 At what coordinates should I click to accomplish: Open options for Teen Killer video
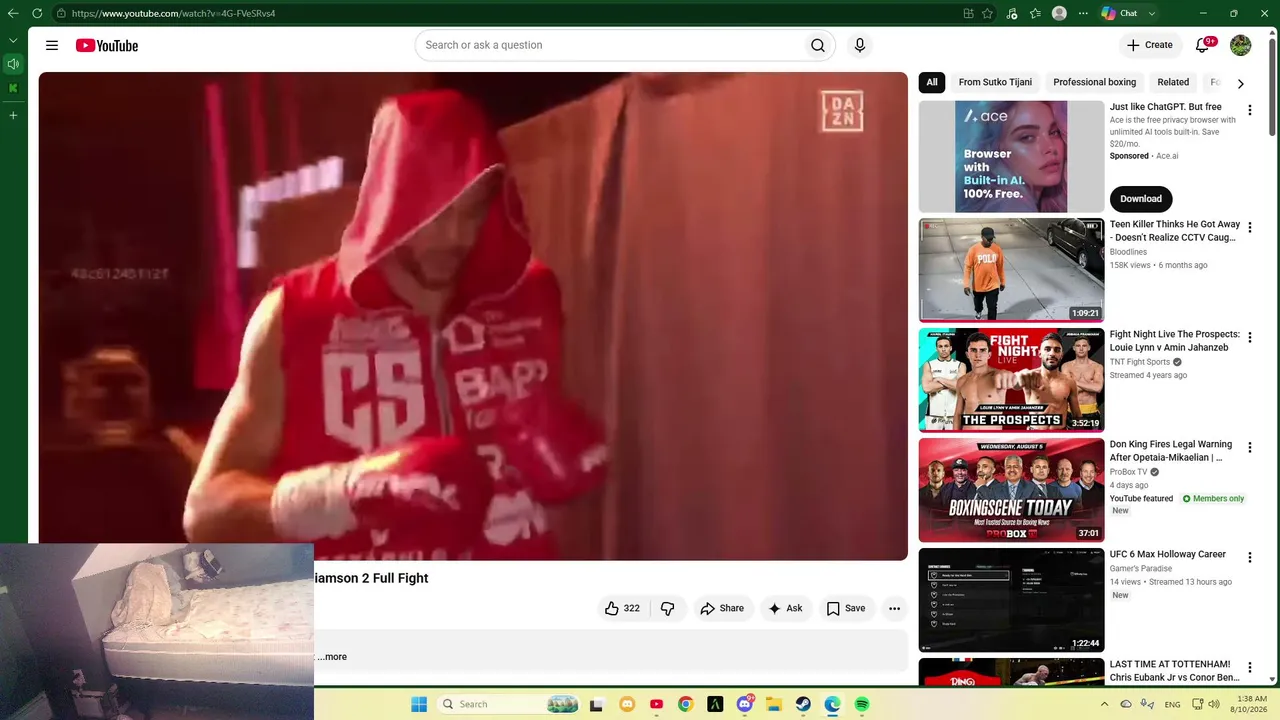coord(1249,228)
